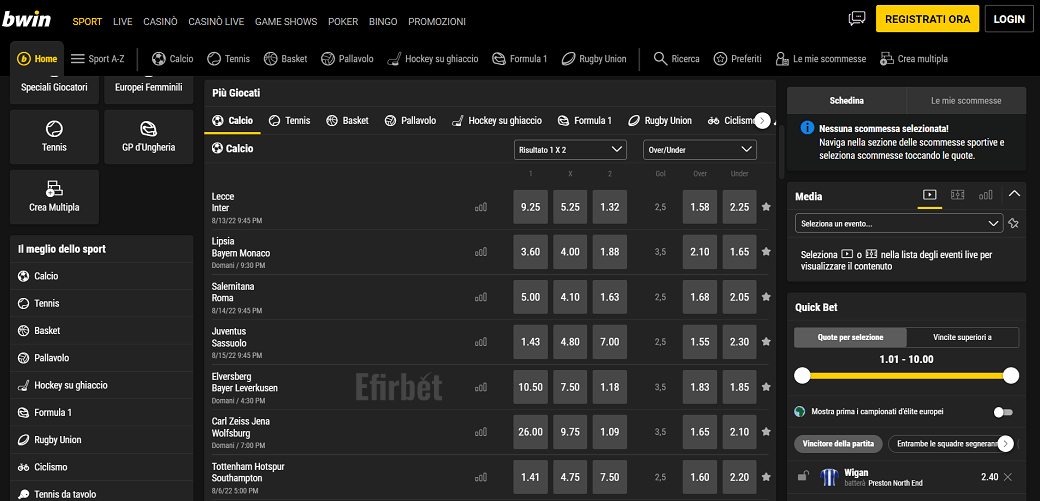Viewport: 1040px width, 501px height.
Task: Click REGISTRATI ORA button
Action: click(x=927, y=19)
